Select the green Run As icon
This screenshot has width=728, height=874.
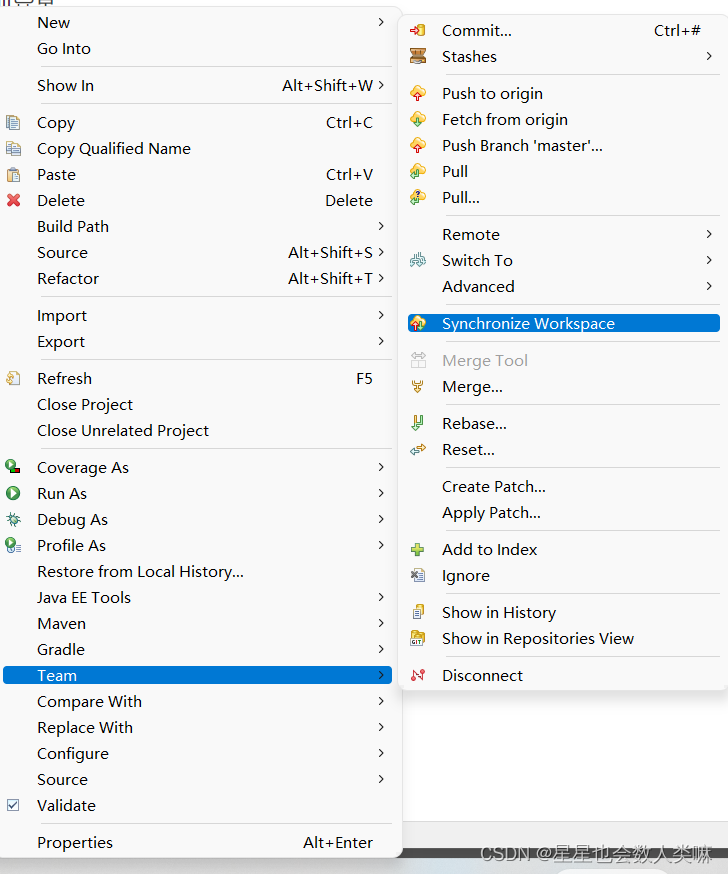[x=14, y=493]
